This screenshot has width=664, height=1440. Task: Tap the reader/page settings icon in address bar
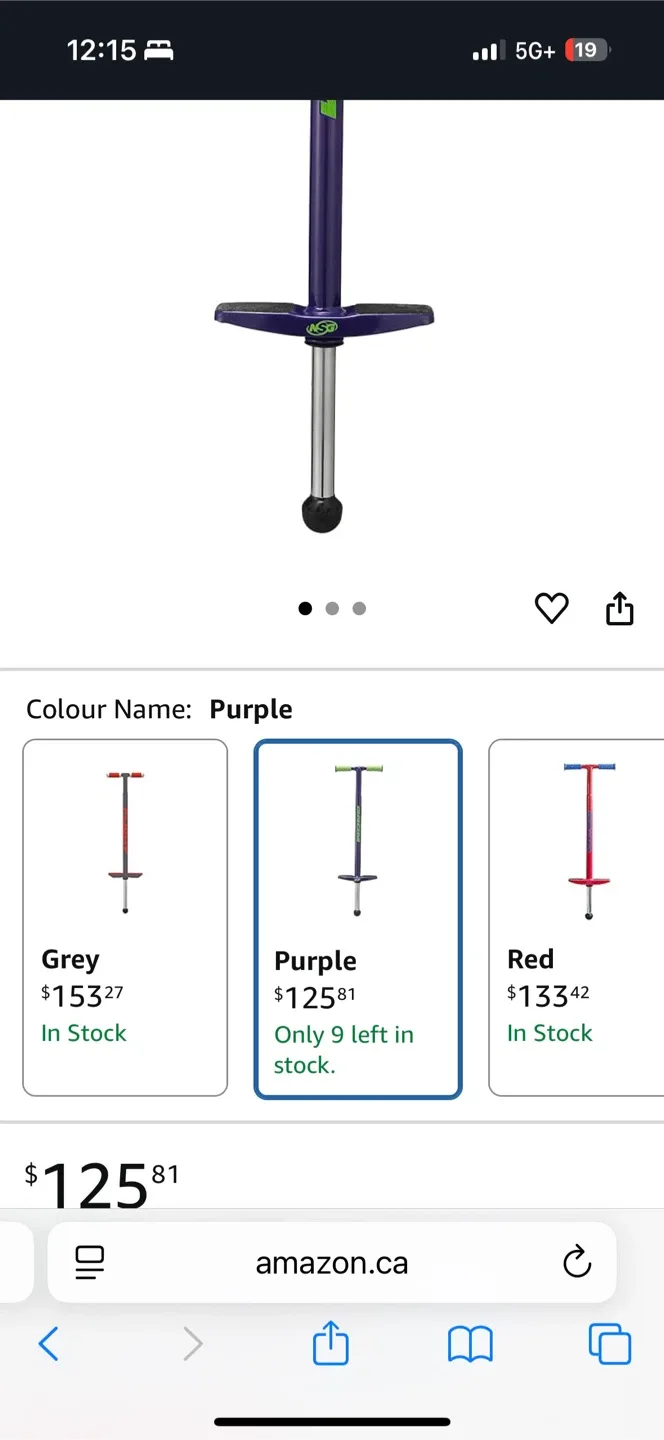point(89,1262)
